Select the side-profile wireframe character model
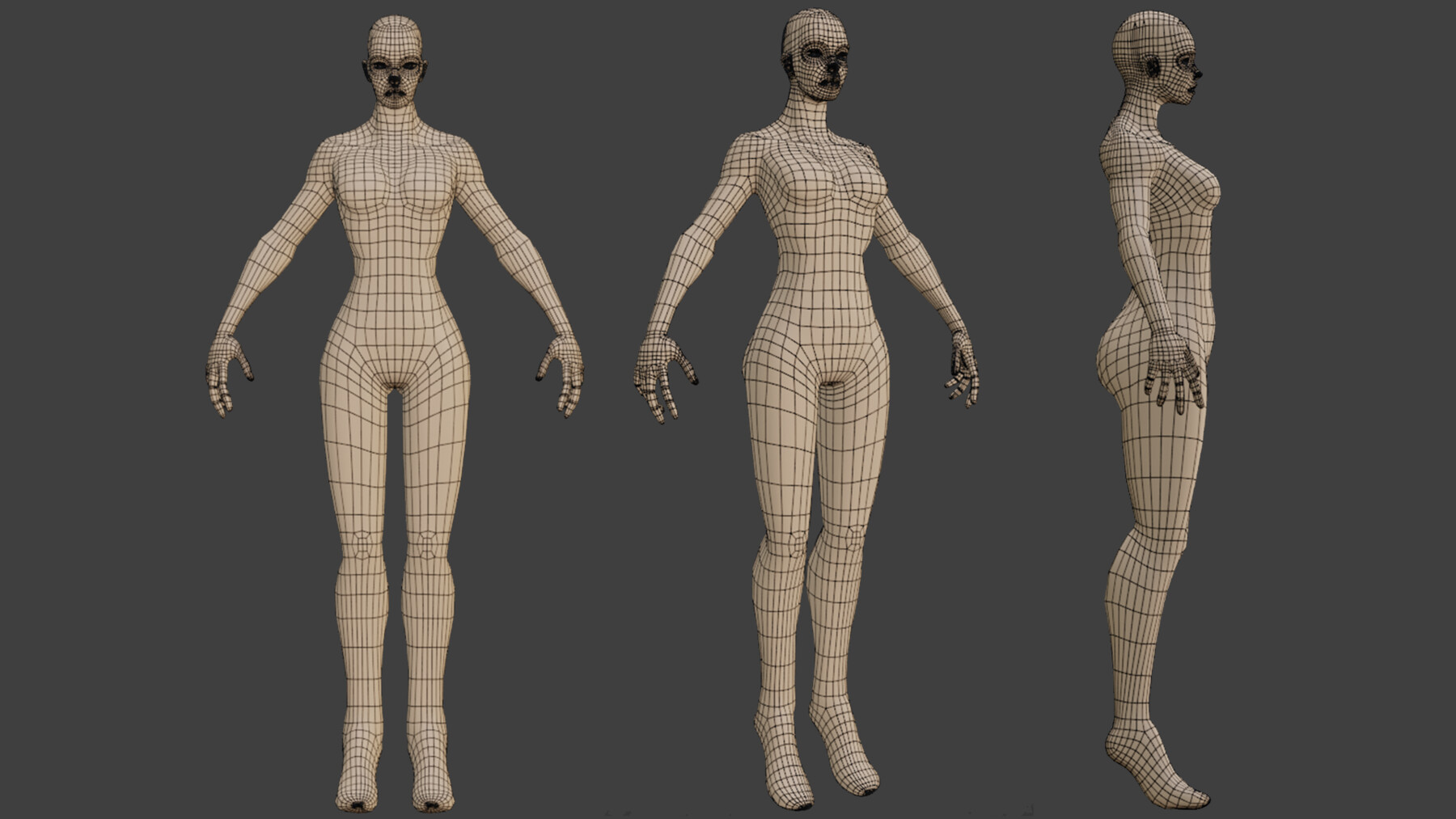1456x819 pixels. [1159, 408]
